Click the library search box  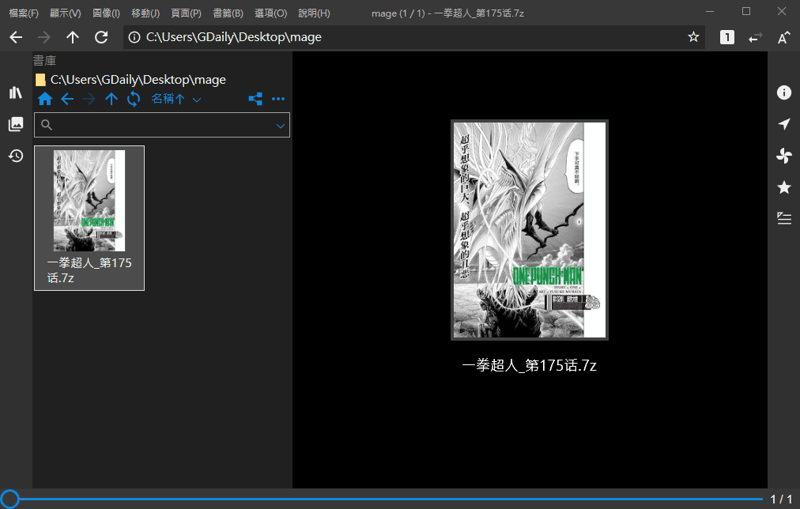162,125
